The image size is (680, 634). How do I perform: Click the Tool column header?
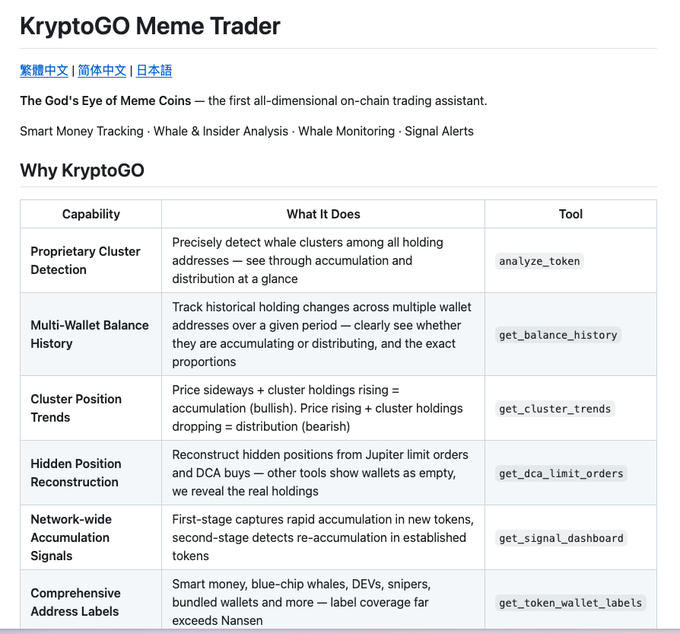click(x=570, y=214)
